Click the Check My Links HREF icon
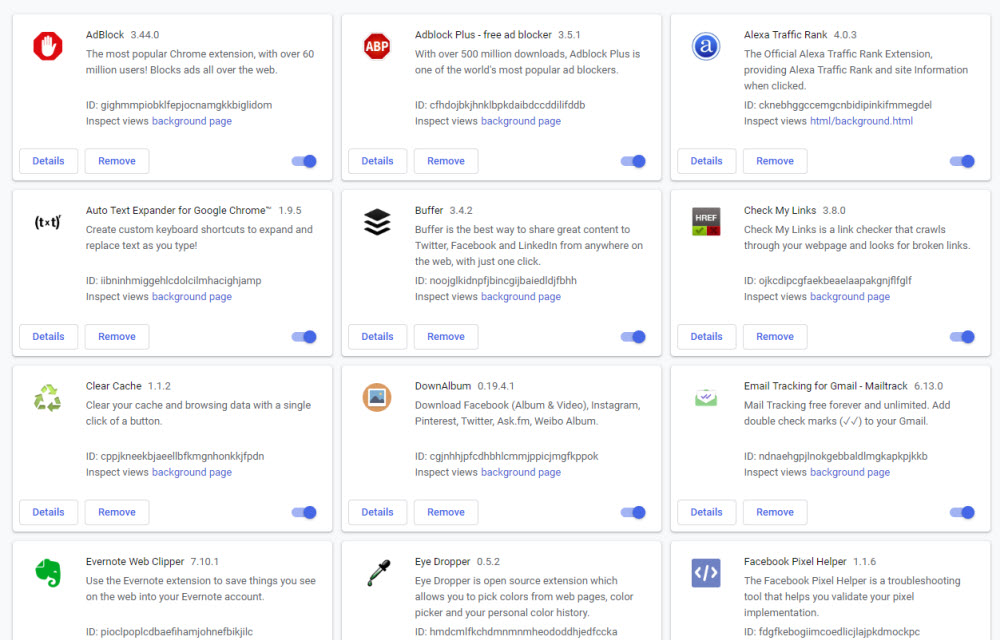The height and width of the screenshot is (640, 1000). click(x=706, y=222)
